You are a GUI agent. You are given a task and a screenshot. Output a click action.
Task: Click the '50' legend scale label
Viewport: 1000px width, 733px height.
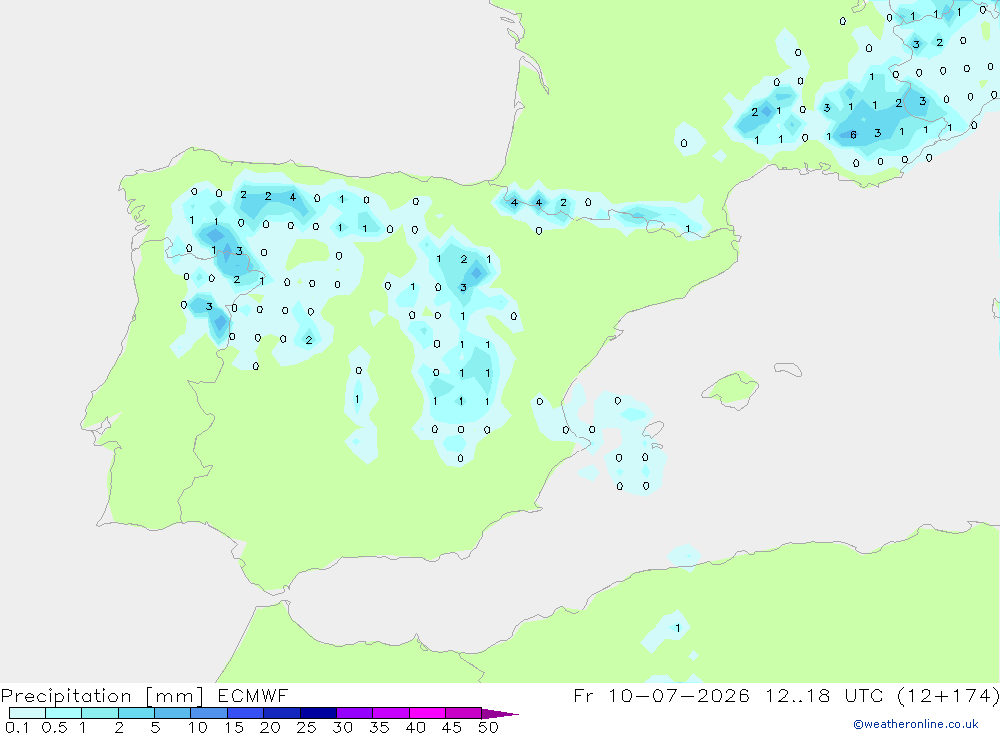click(x=488, y=727)
